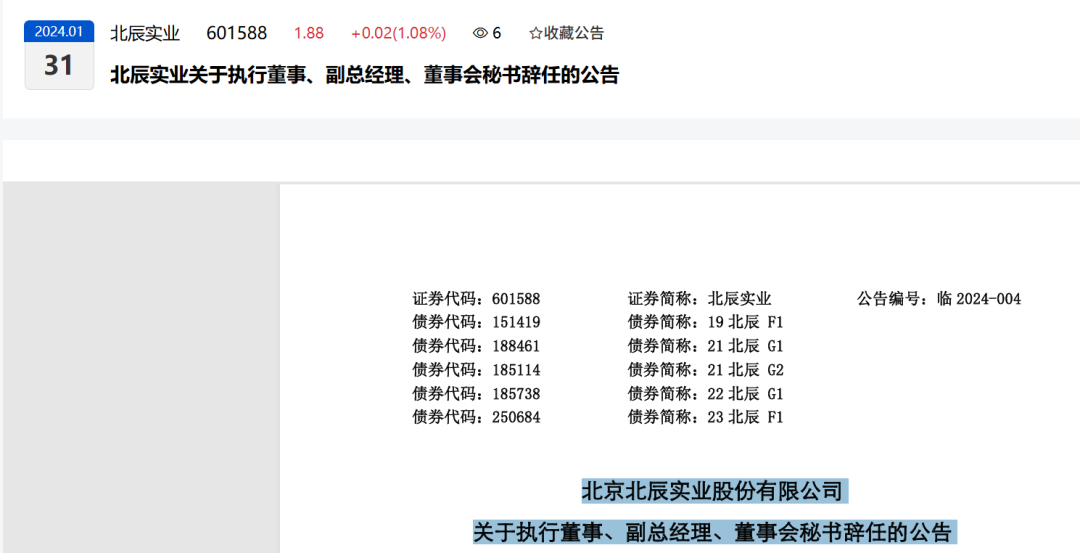Click 债券代码：151419

tap(476, 322)
